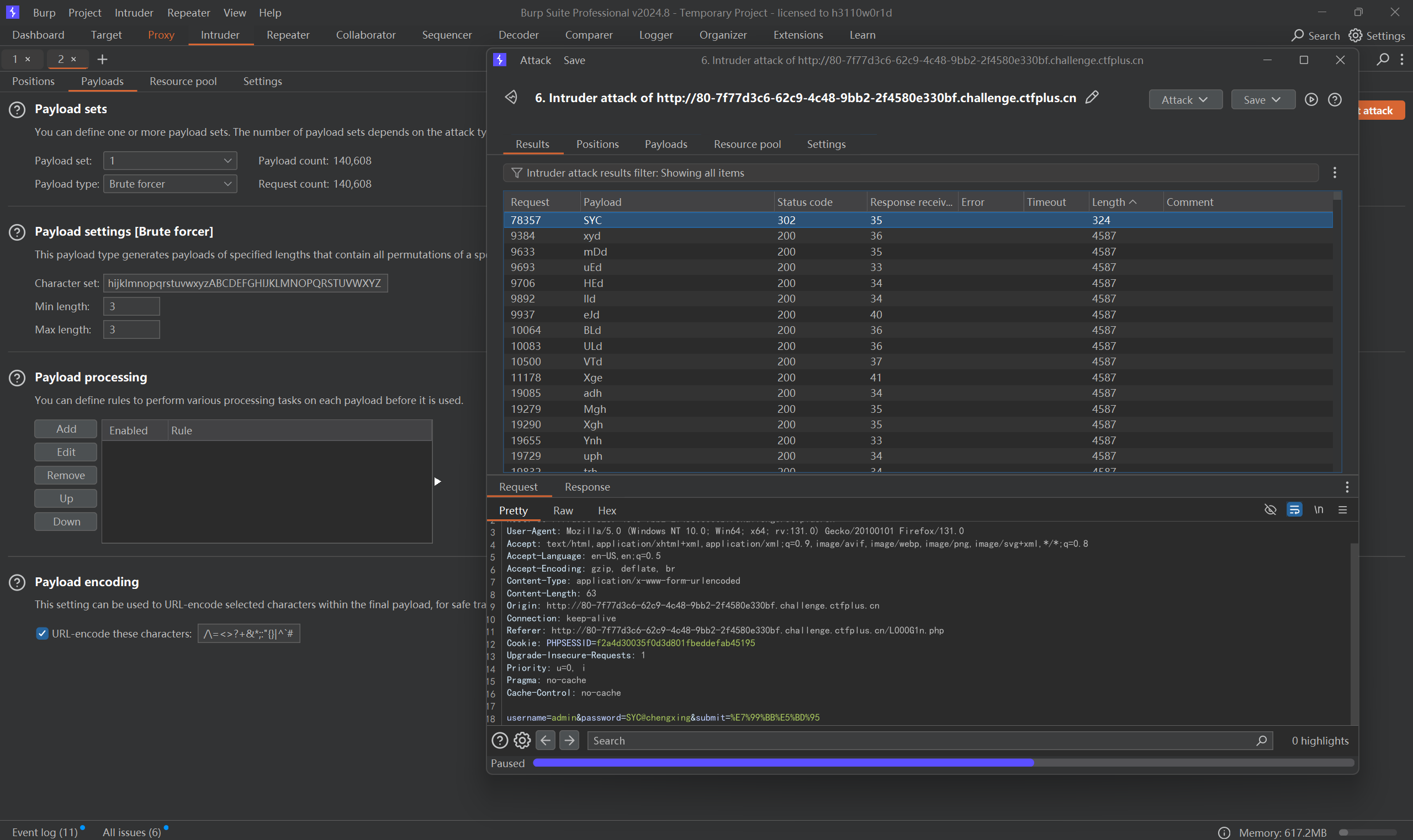Expand the Save dropdown button

1263,100
